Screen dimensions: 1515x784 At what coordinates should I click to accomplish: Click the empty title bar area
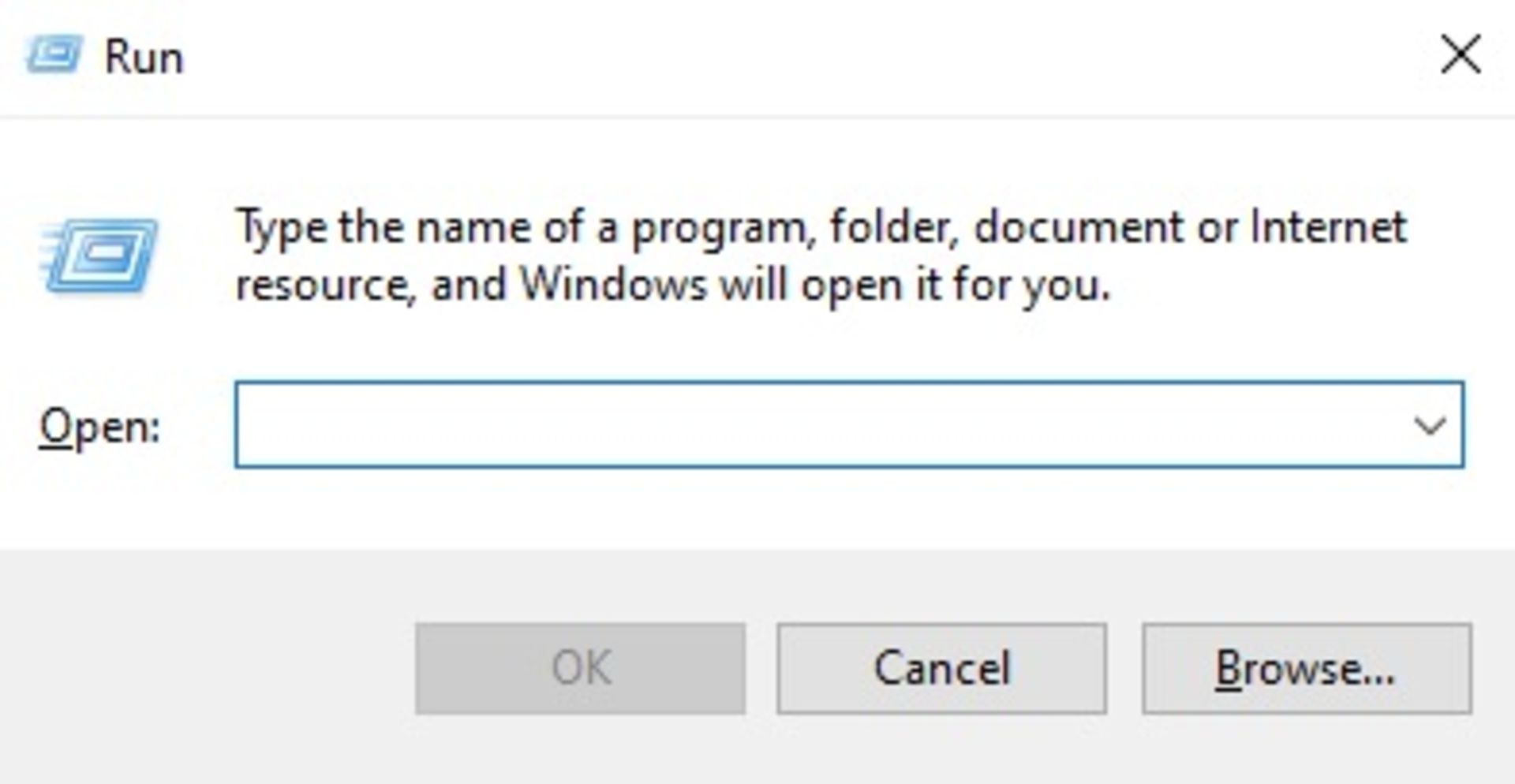(789, 57)
